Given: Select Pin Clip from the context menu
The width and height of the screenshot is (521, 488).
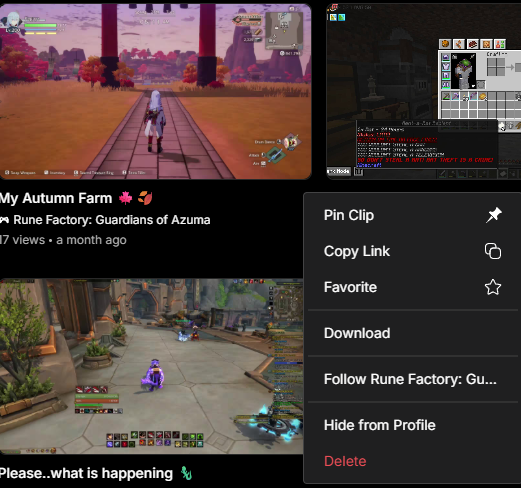Looking at the screenshot, I should [413, 215].
